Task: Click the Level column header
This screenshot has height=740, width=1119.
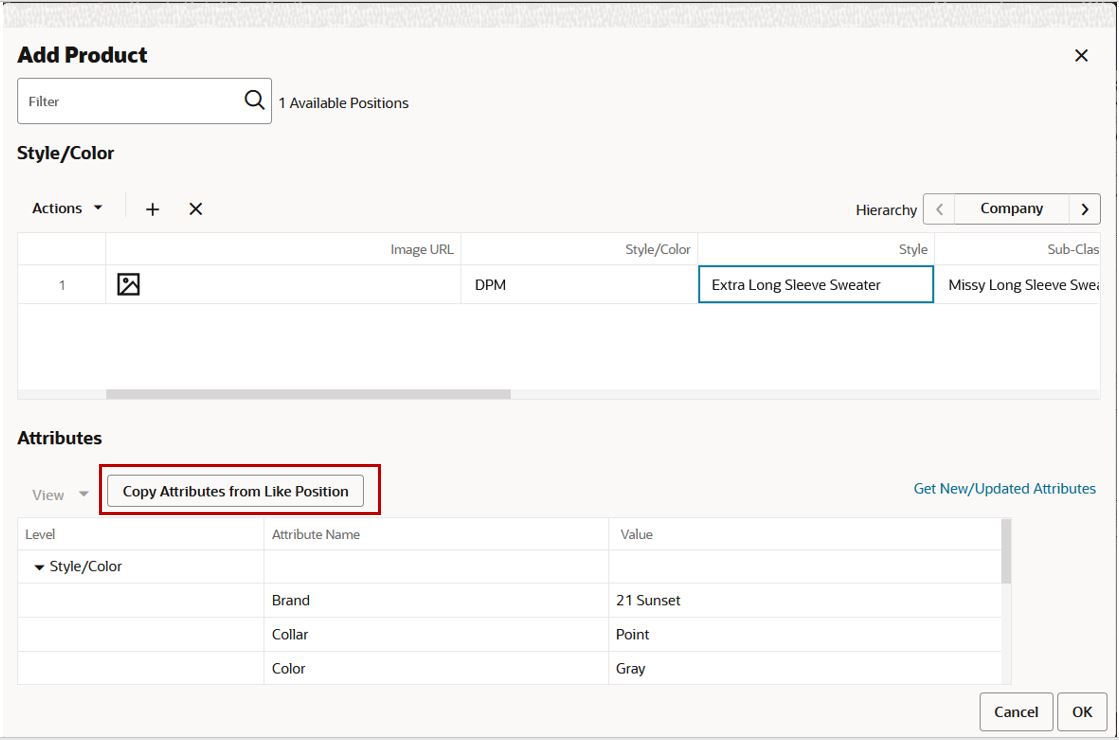Action: coord(141,534)
